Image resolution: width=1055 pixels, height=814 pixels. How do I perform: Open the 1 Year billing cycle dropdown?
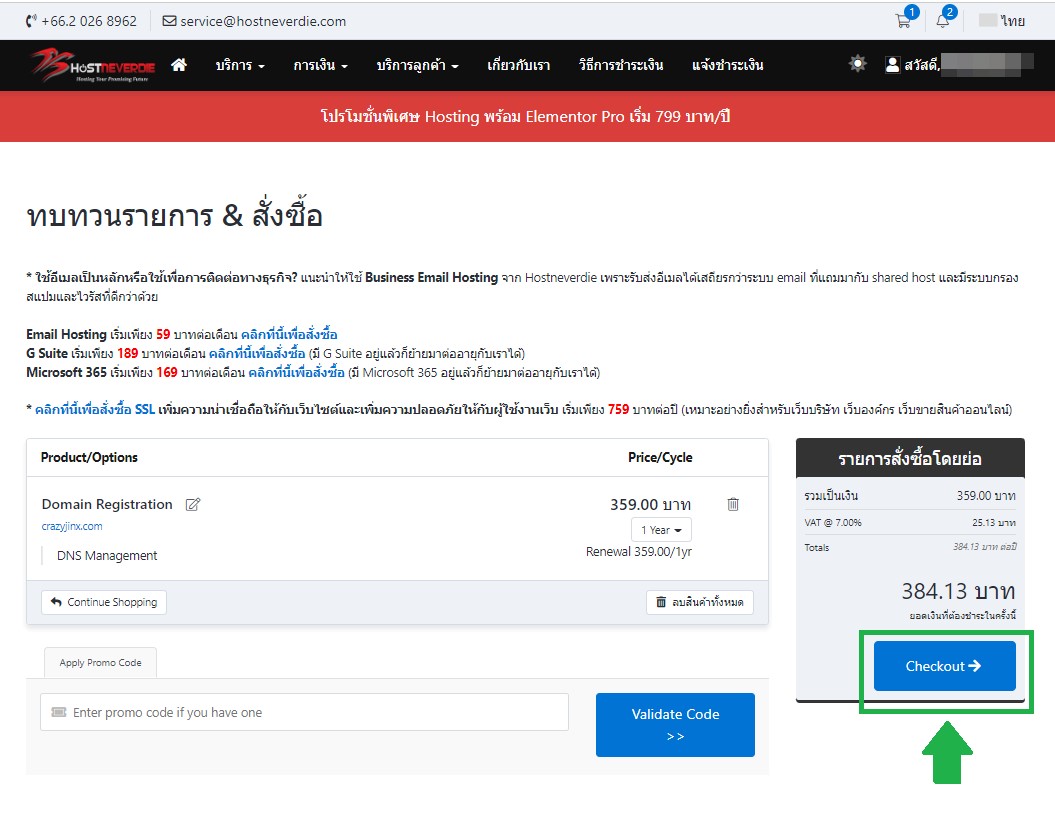coord(661,530)
